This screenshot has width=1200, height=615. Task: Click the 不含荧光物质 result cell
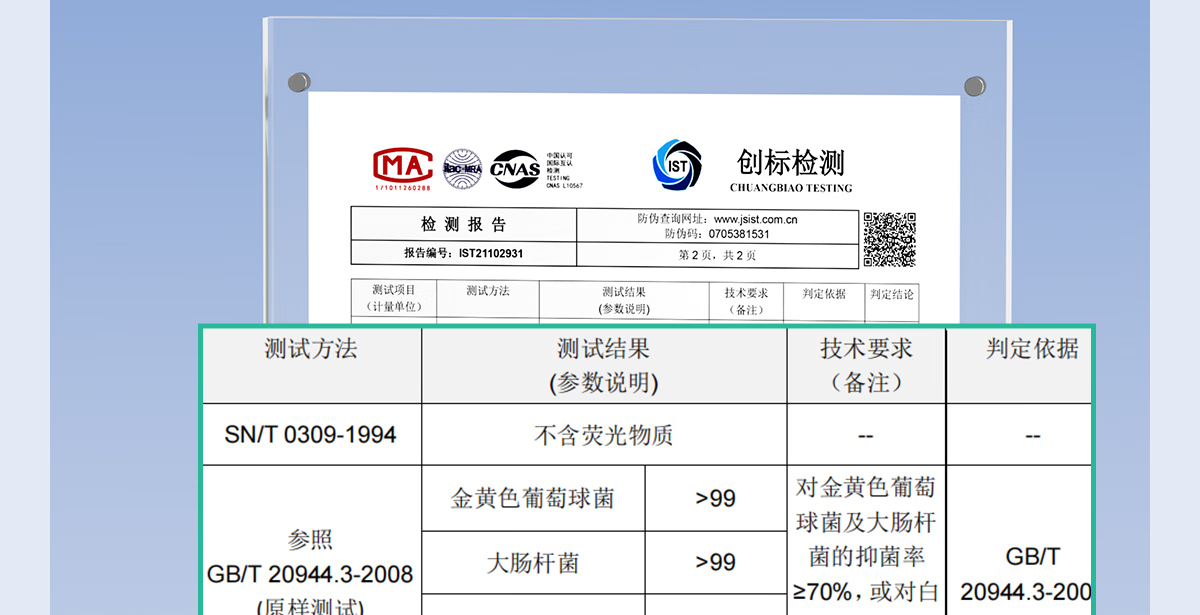(x=603, y=435)
